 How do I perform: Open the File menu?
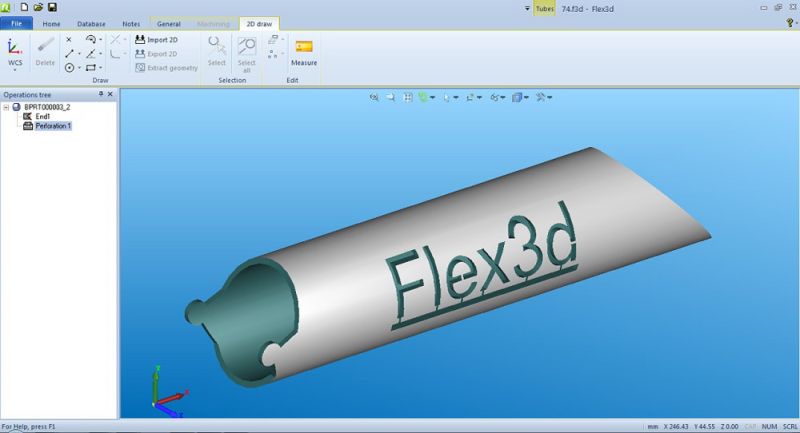(x=17, y=23)
